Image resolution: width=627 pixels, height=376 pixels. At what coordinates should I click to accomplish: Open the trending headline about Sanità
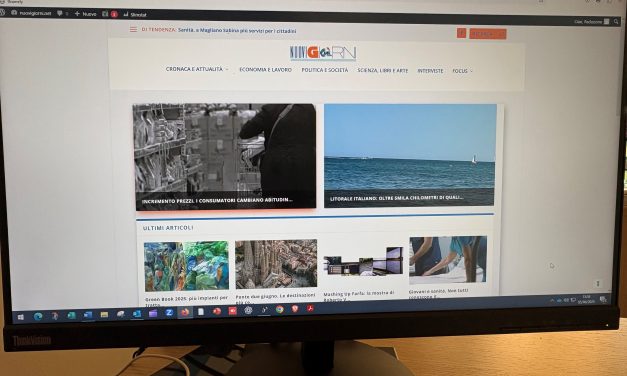point(237,30)
